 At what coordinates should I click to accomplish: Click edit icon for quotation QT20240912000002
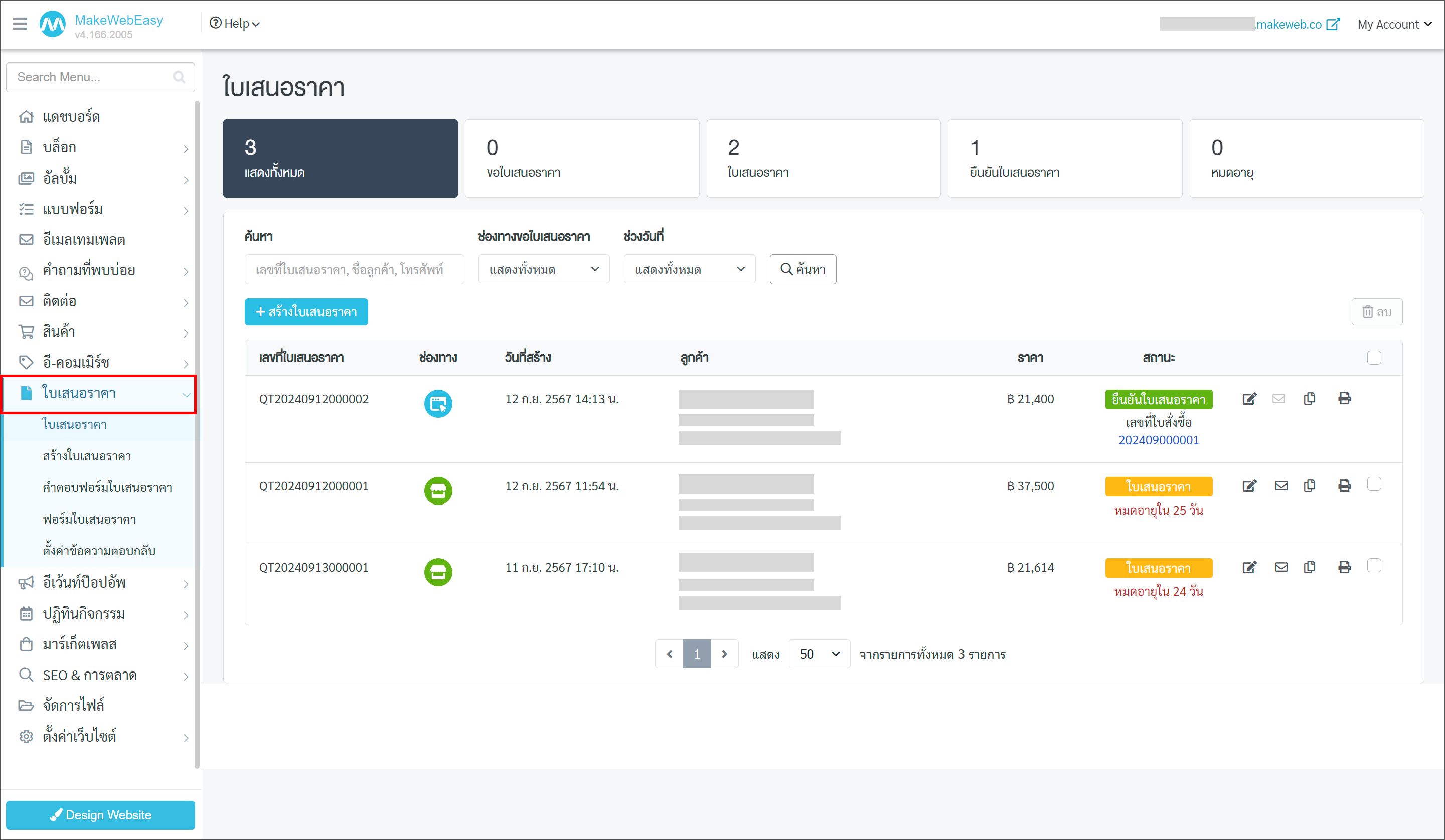1249,399
